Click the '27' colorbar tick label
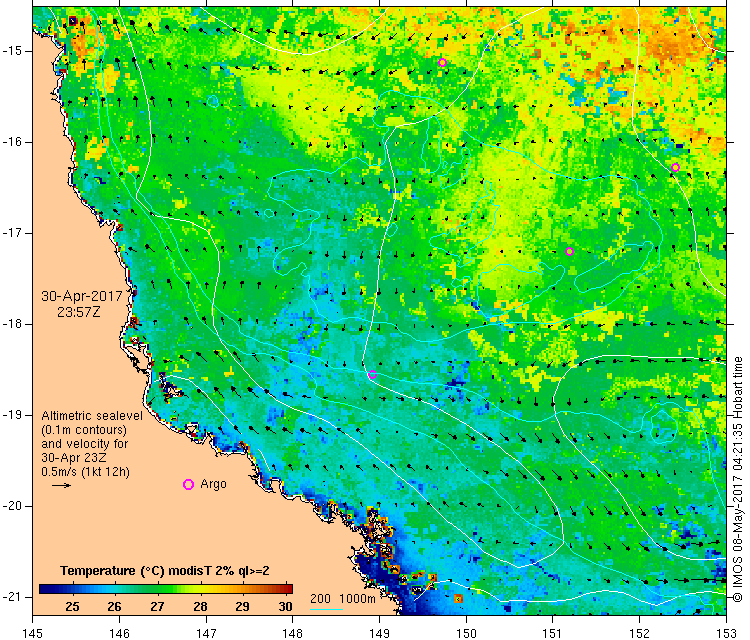 point(157,607)
